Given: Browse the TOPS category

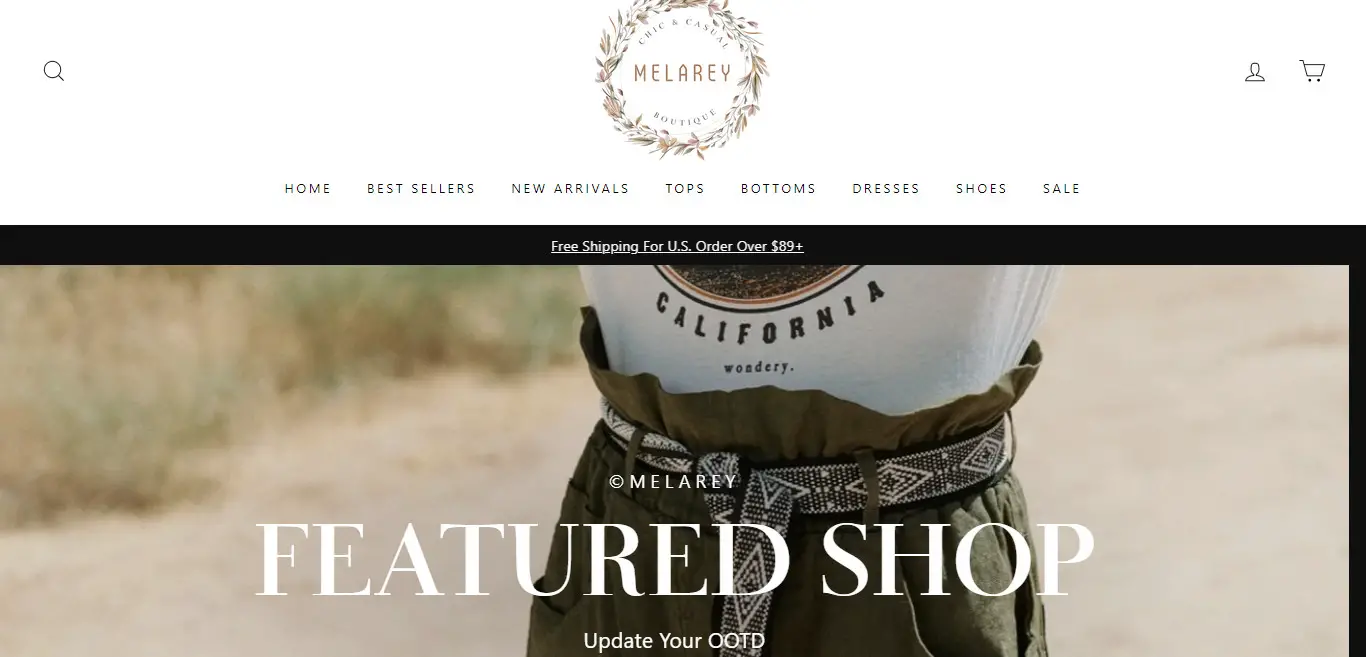Looking at the screenshot, I should click(685, 188).
